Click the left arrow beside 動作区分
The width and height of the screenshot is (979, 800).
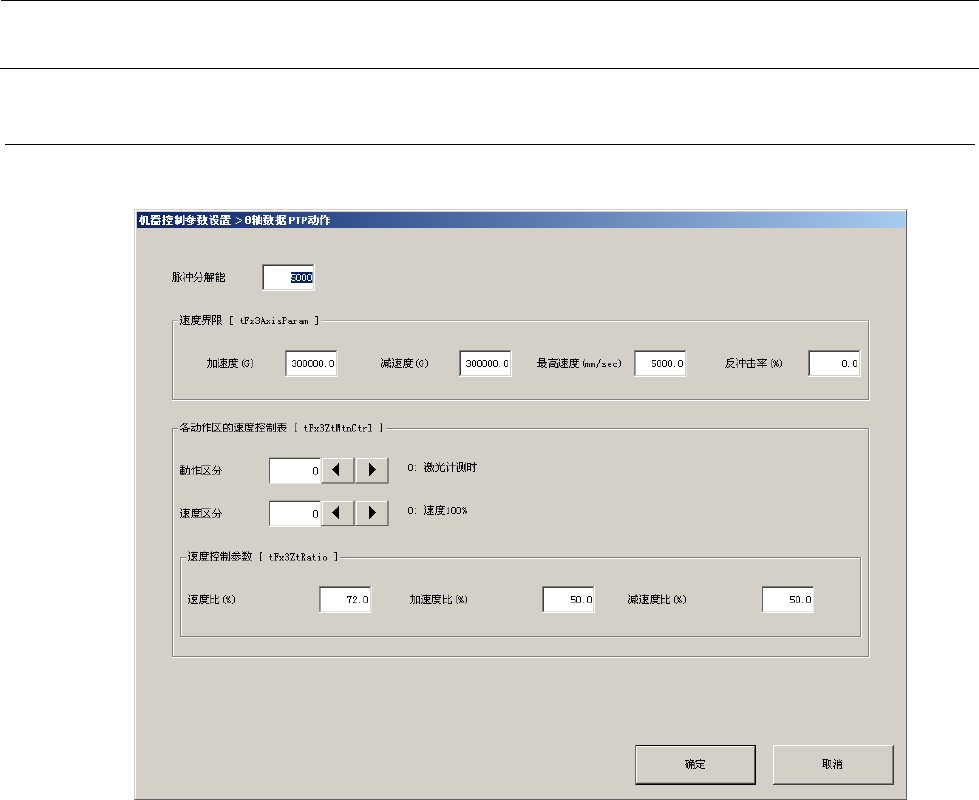338,472
